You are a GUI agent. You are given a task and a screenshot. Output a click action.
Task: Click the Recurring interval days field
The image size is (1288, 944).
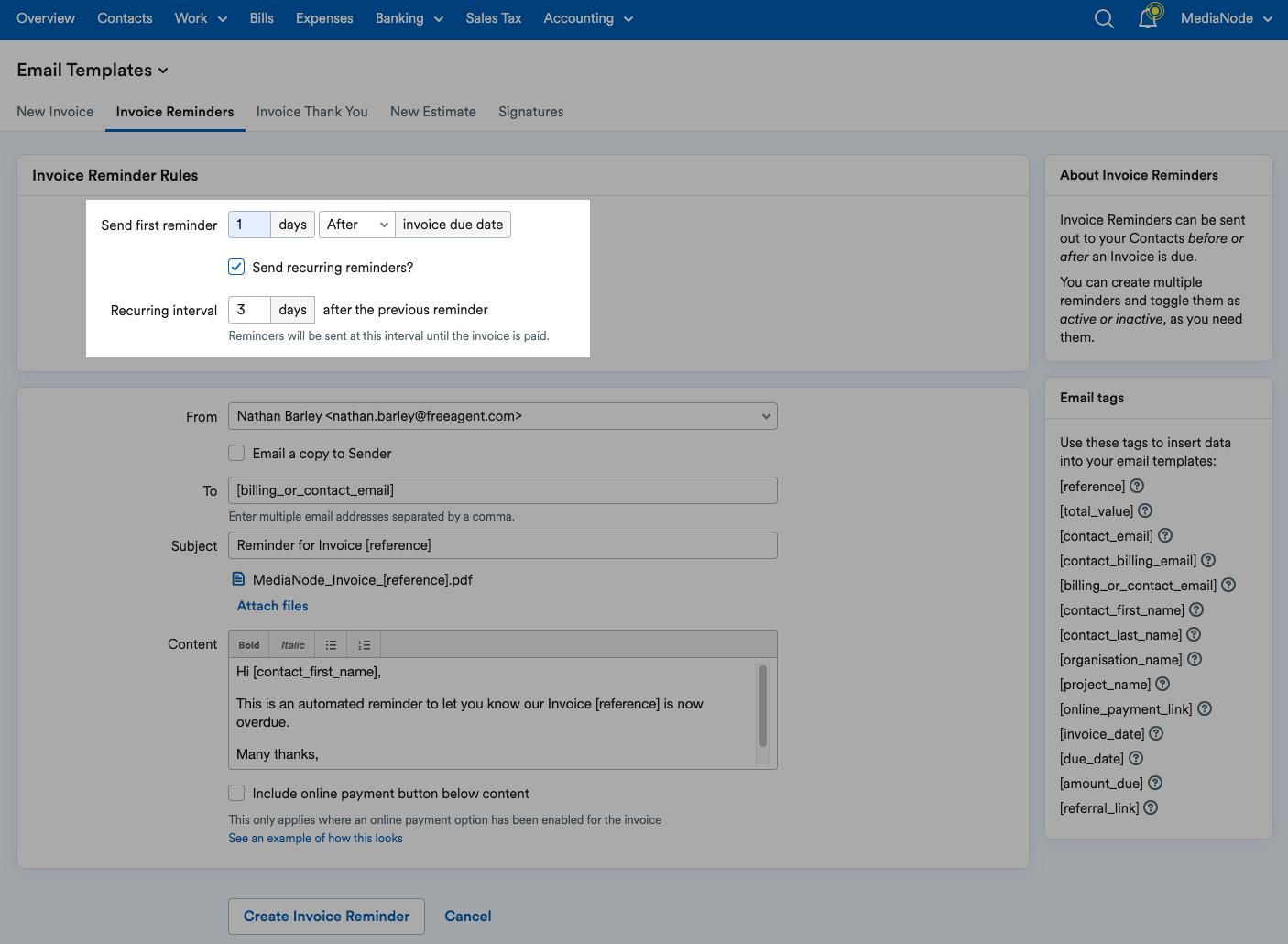pyautogui.click(x=249, y=310)
